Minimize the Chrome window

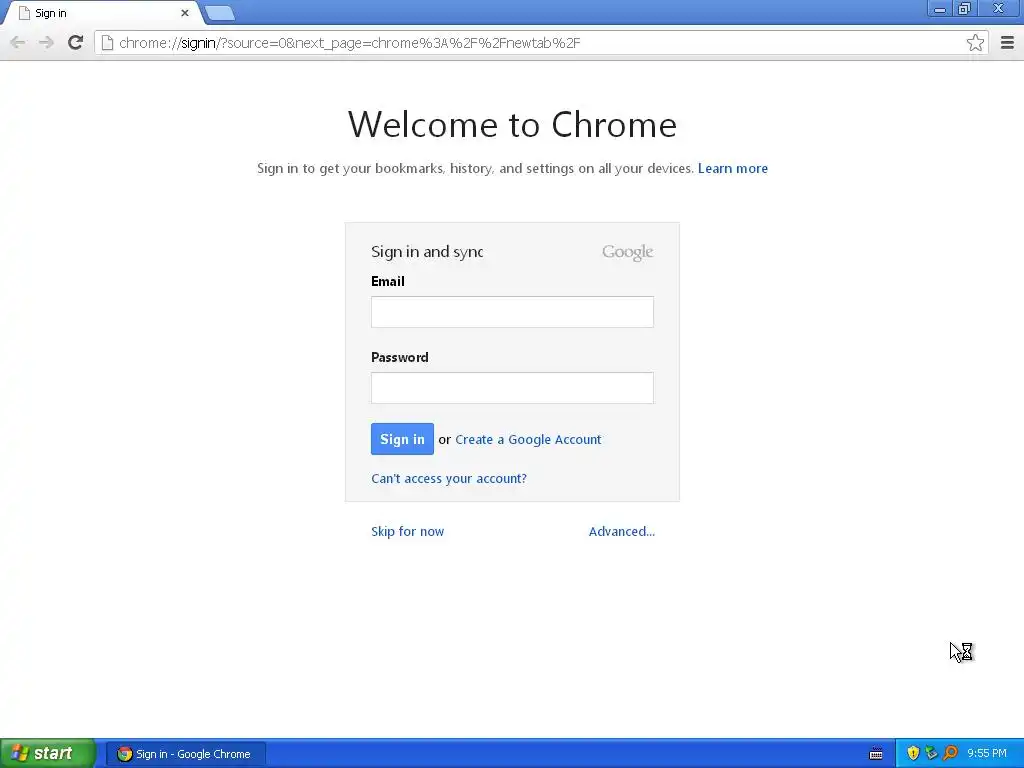940,9
